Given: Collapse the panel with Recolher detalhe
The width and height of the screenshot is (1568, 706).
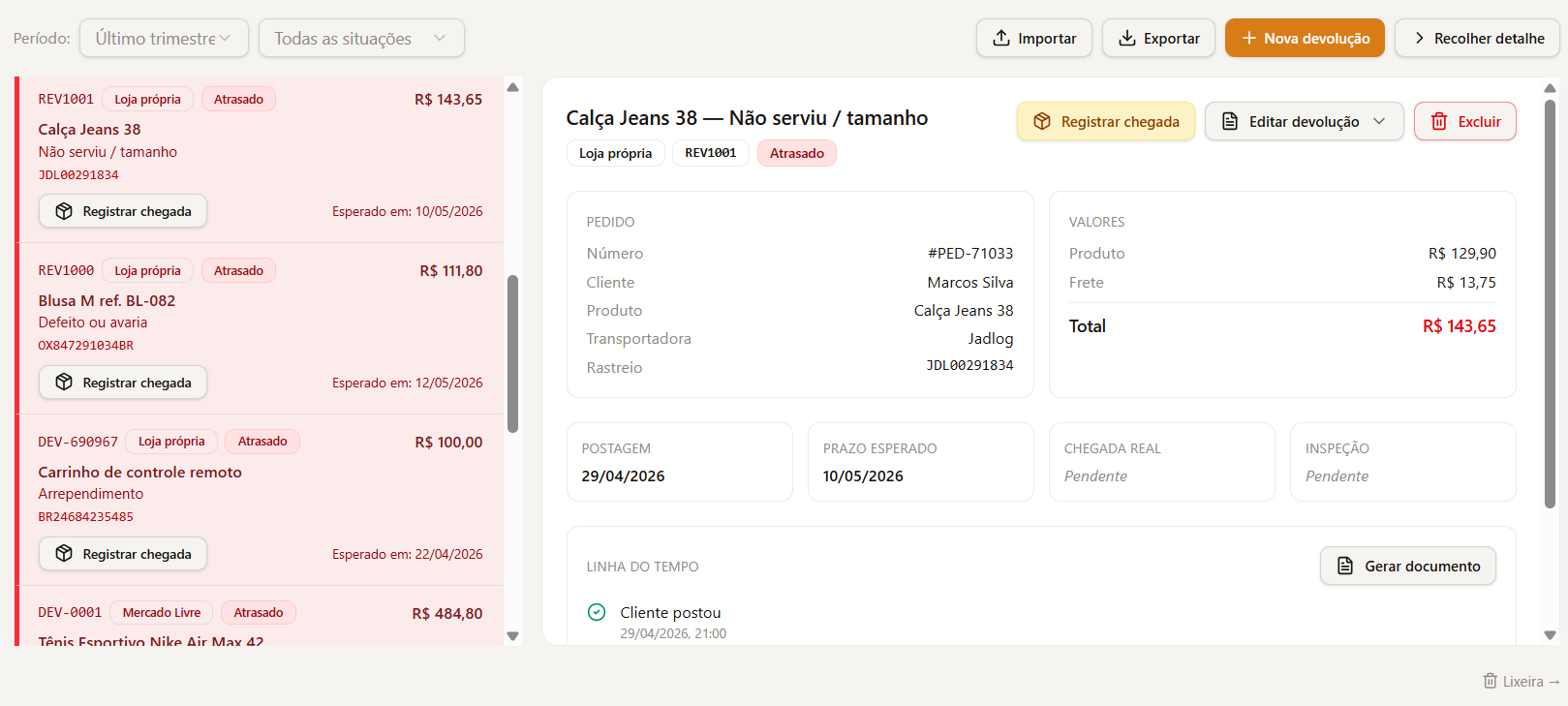Looking at the screenshot, I should [x=1478, y=38].
